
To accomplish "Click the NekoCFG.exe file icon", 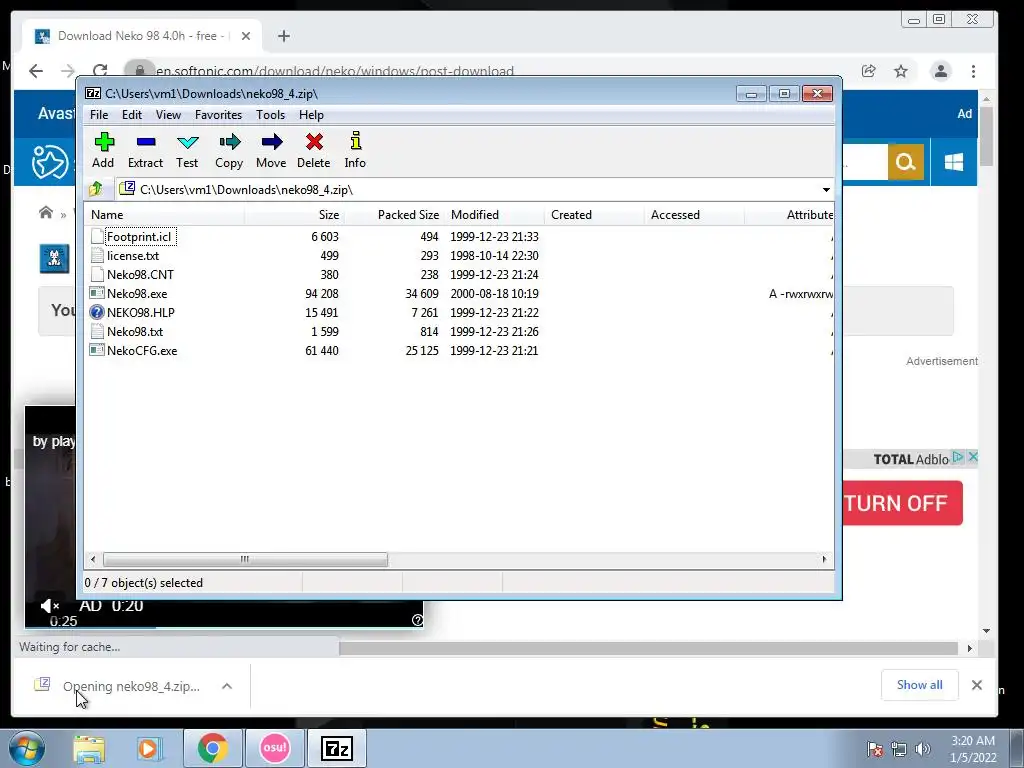I will point(97,350).
